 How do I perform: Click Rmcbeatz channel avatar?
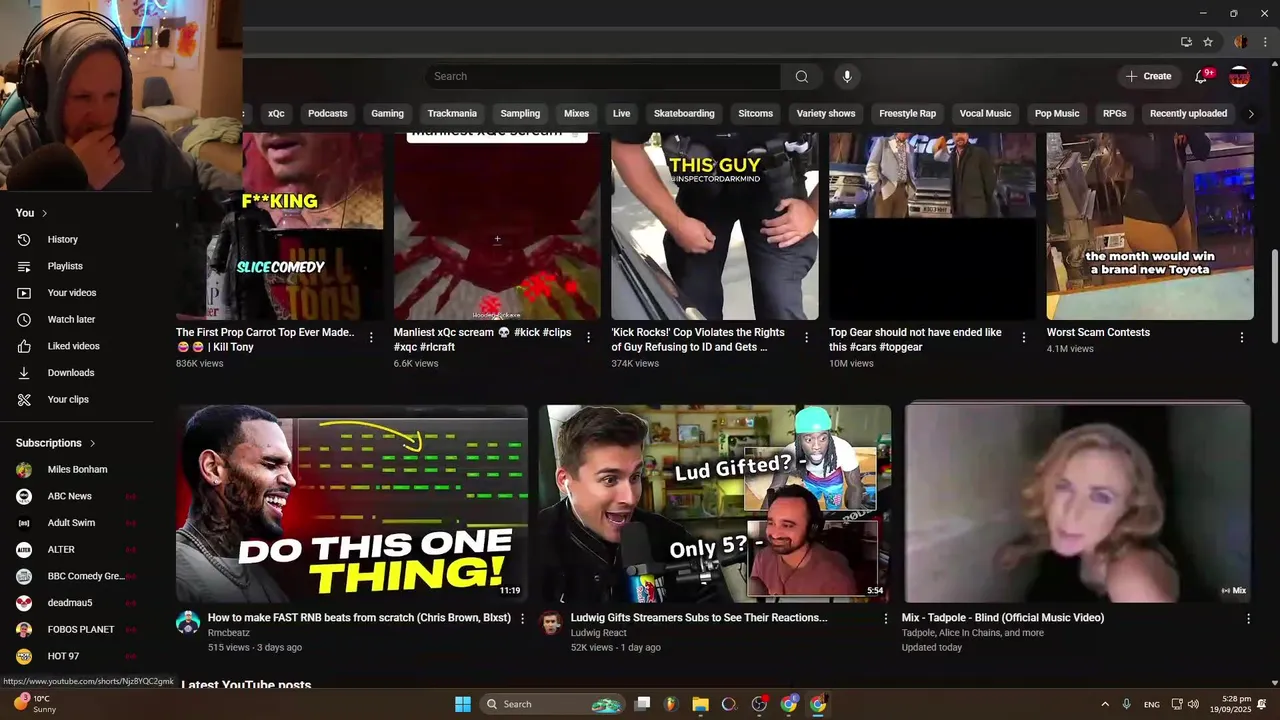(188, 624)
